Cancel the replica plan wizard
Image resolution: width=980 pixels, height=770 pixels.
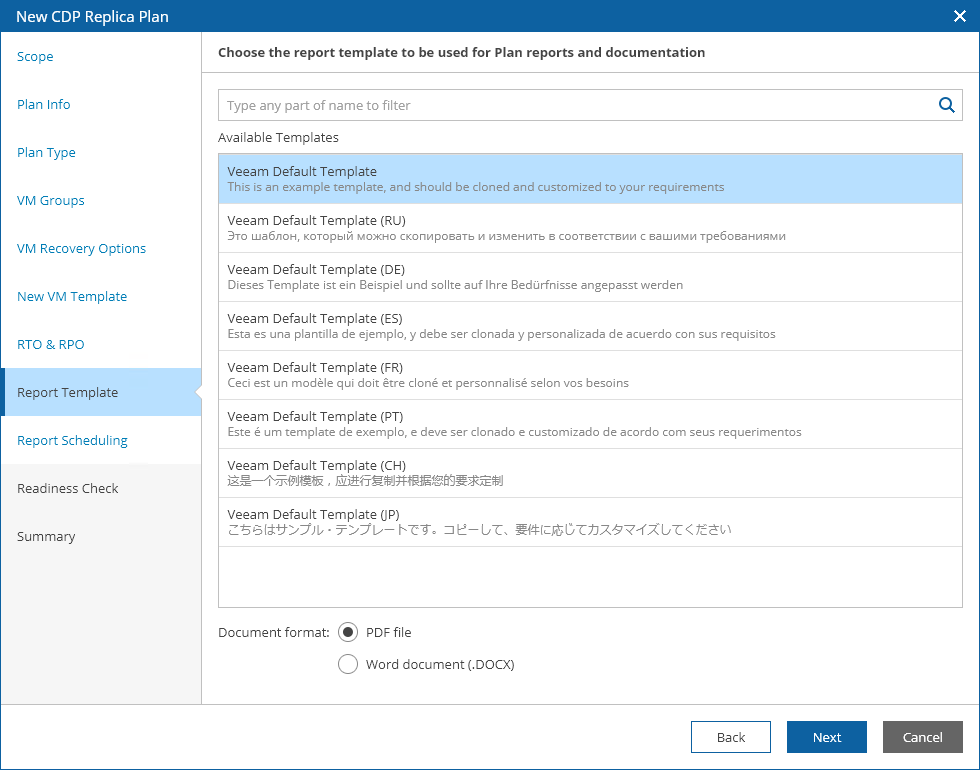click(922, 737)
